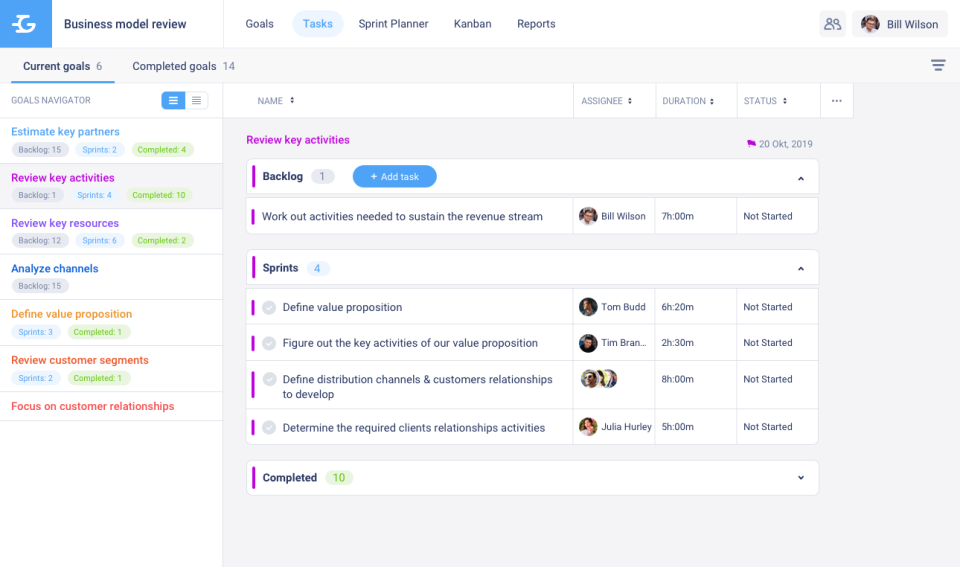Viewport: 960px width, 567px height.
Task: Open the three-dots column options menu
Action: 836,100
